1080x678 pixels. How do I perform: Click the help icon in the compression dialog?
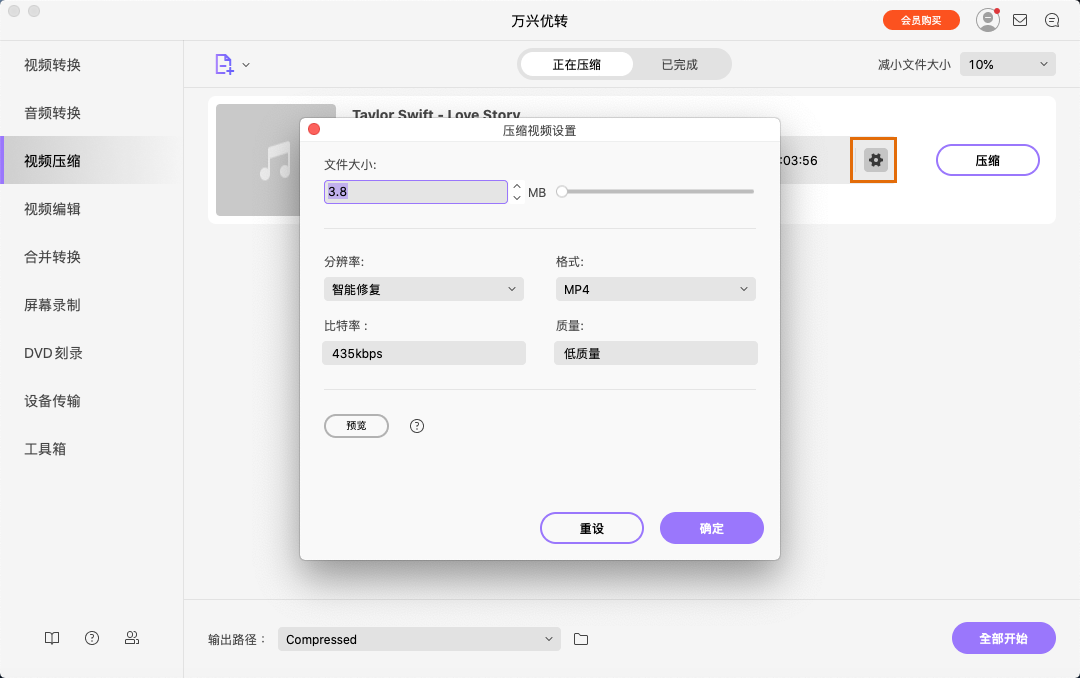[416, 425]
